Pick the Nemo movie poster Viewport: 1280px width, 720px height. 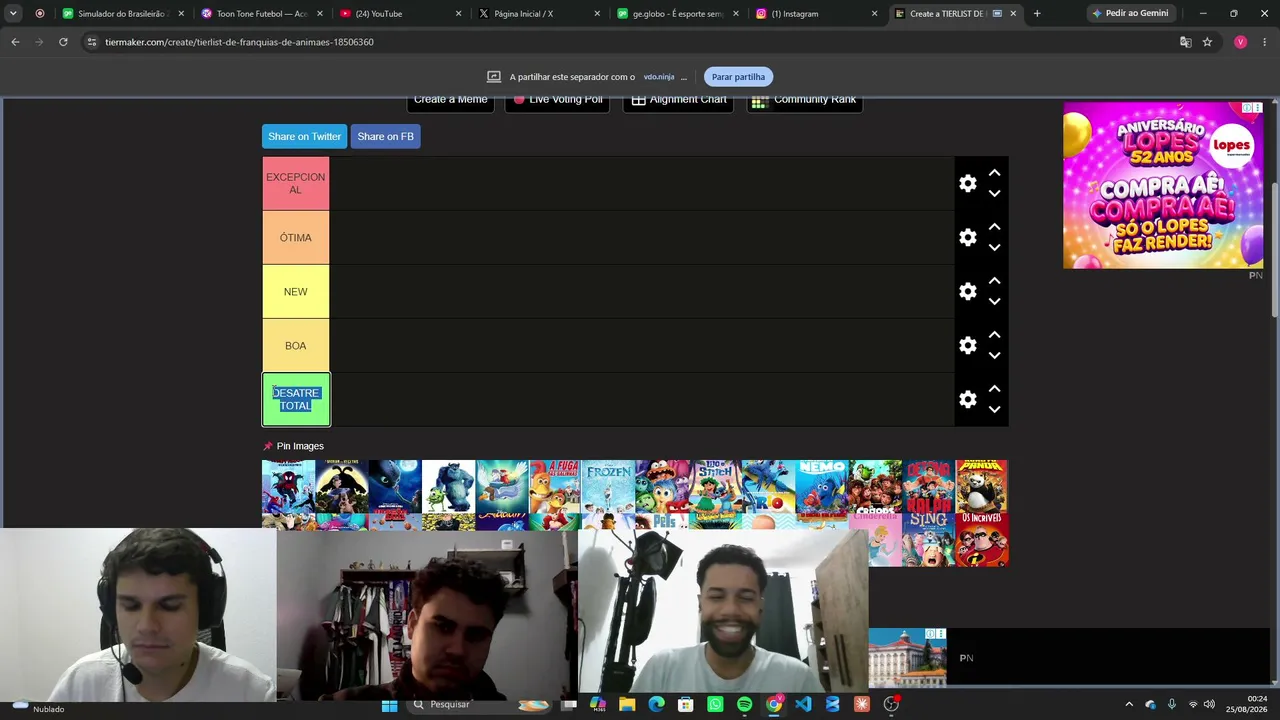click(x=822, y=486)
